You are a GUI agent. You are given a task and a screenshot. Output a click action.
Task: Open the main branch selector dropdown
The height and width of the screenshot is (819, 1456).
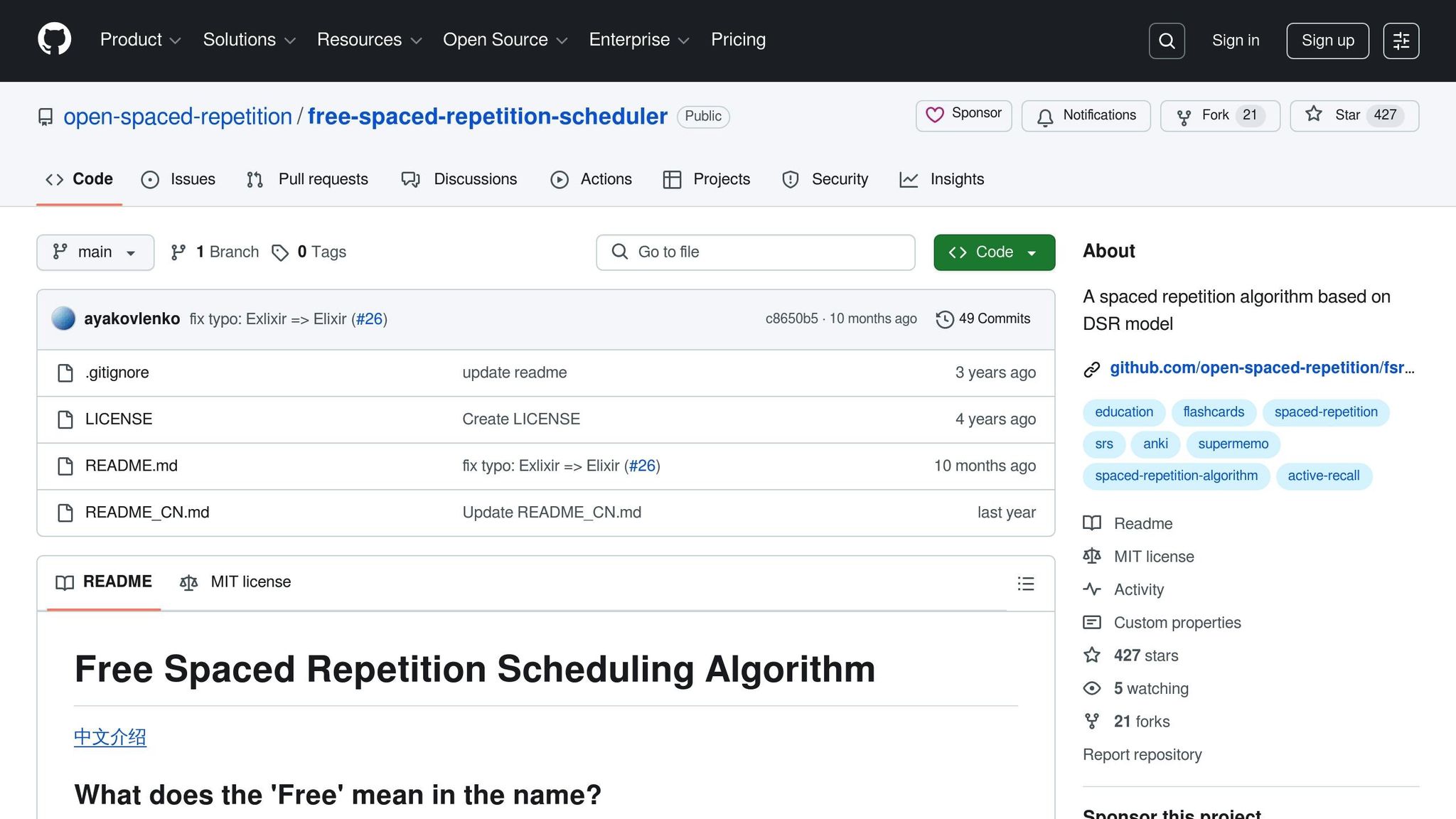95,252
